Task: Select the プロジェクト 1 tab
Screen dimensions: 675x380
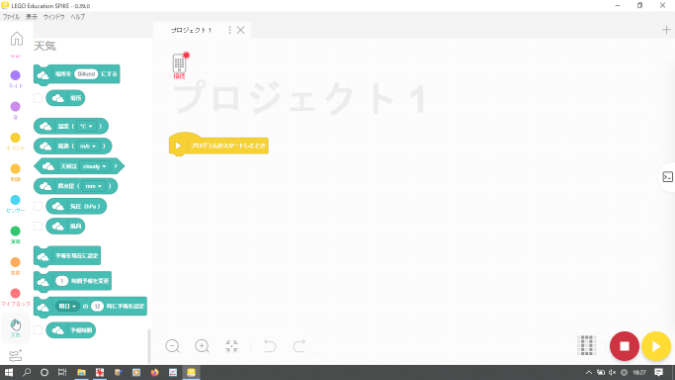Action: click(191, 30)
